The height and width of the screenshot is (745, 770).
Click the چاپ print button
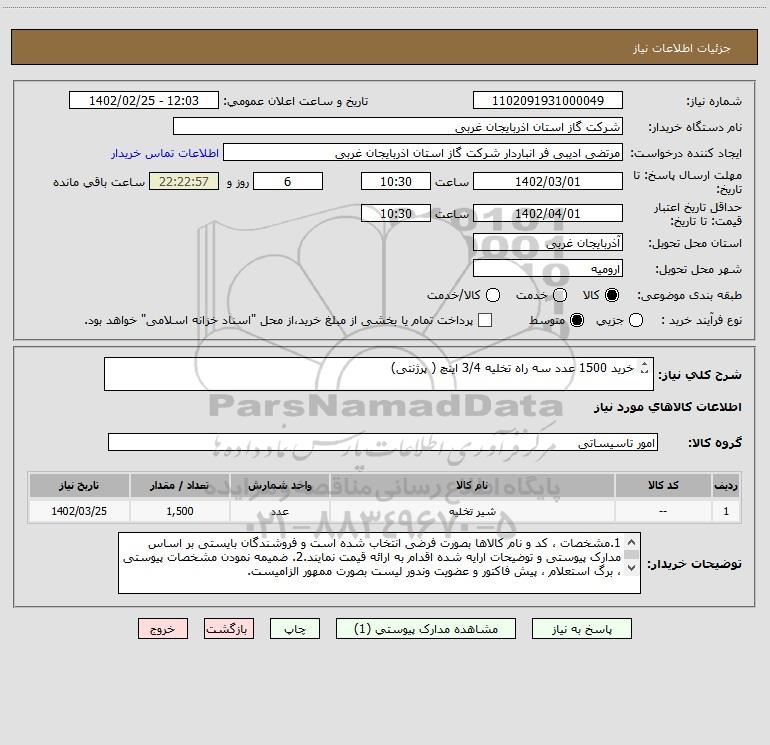[295, 629]
